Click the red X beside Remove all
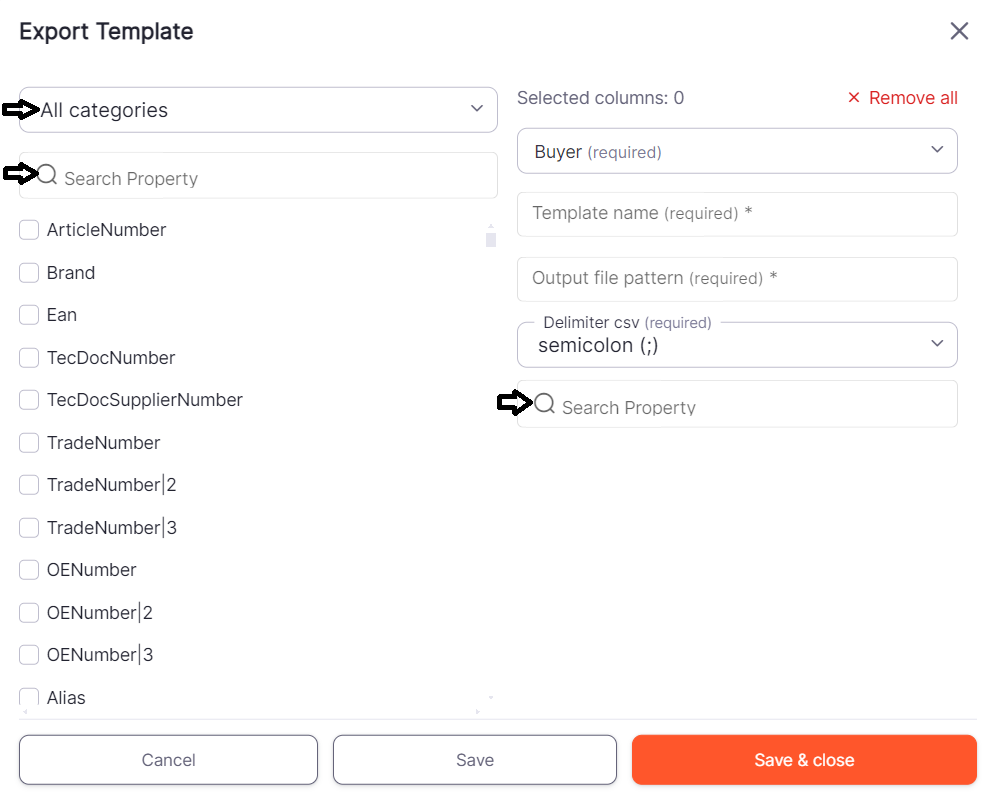Image resolution: width=990 pixels, height=801 pixels. tap(853, 98)
